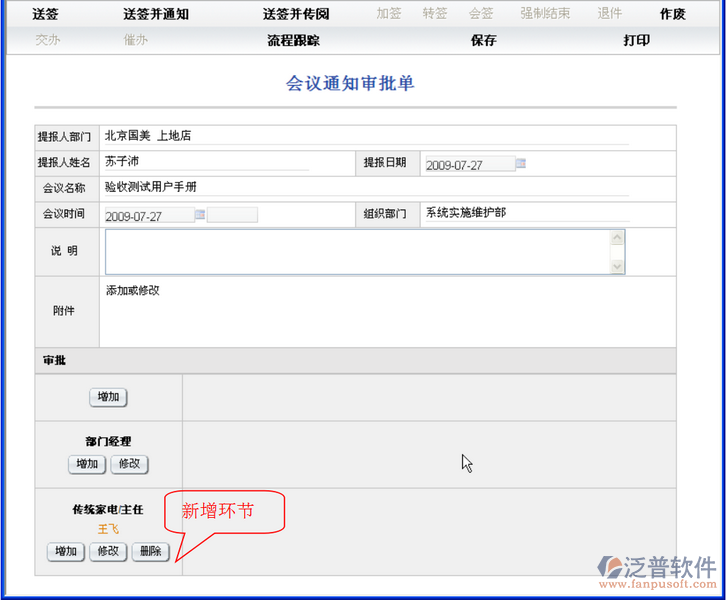
Task: Click into the 说明 text area
Action: pos(357,252)
